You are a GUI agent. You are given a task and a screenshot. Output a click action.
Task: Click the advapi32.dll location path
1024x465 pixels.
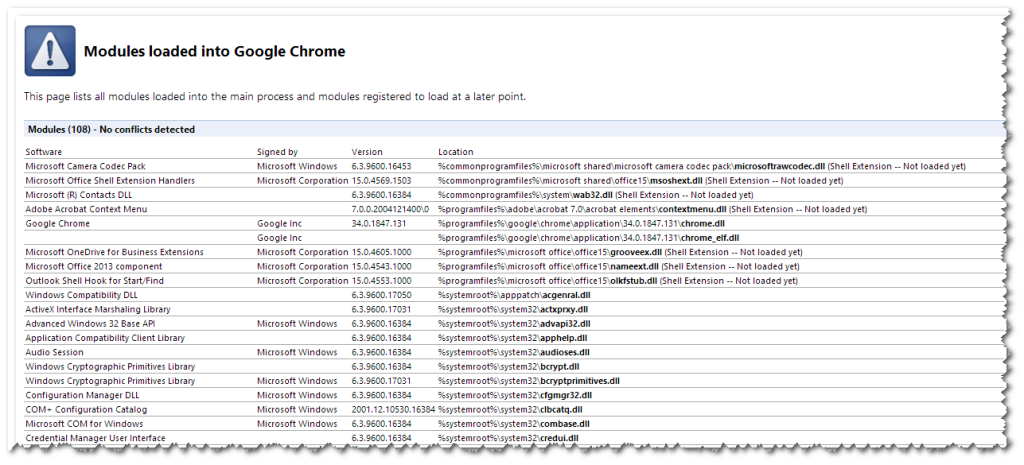pyautogui.click(x=514, y=323)
